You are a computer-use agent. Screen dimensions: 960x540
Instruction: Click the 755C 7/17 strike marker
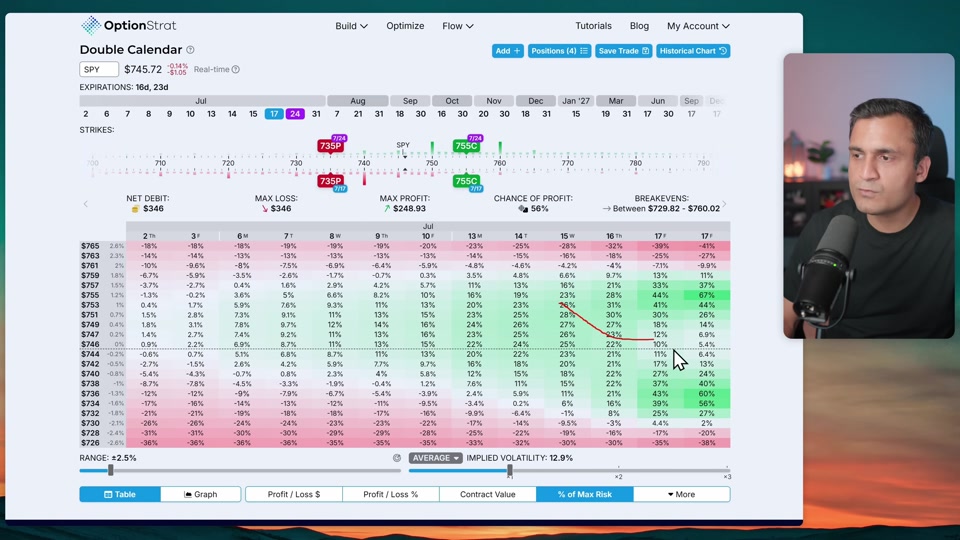466,181
